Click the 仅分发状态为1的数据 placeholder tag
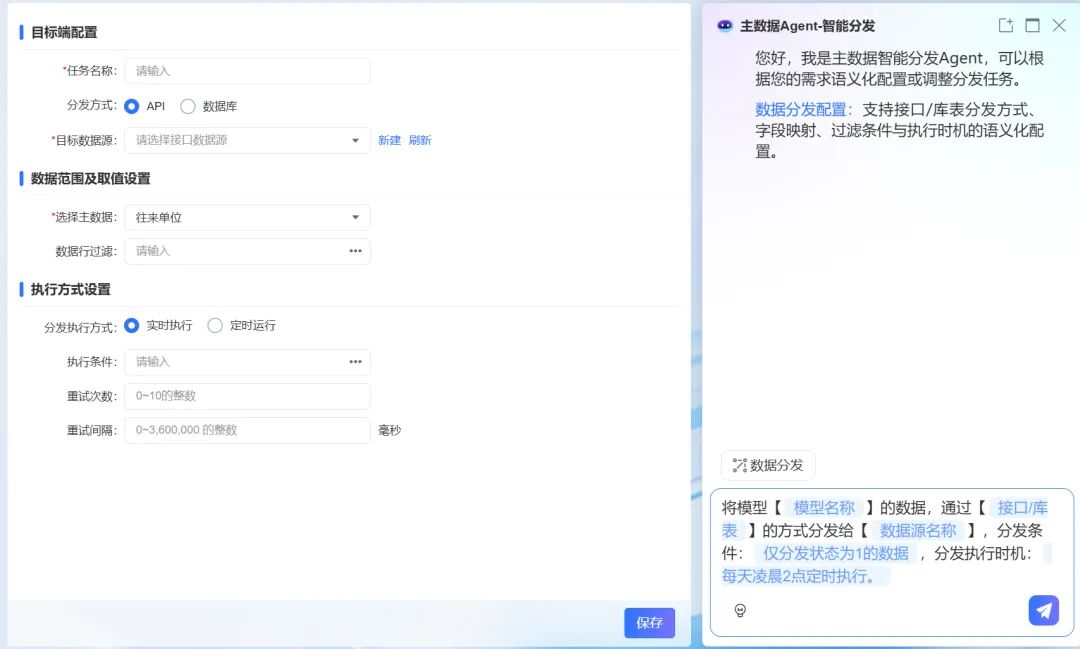This screenshot has width=1080, height=649. coord(835,553)
